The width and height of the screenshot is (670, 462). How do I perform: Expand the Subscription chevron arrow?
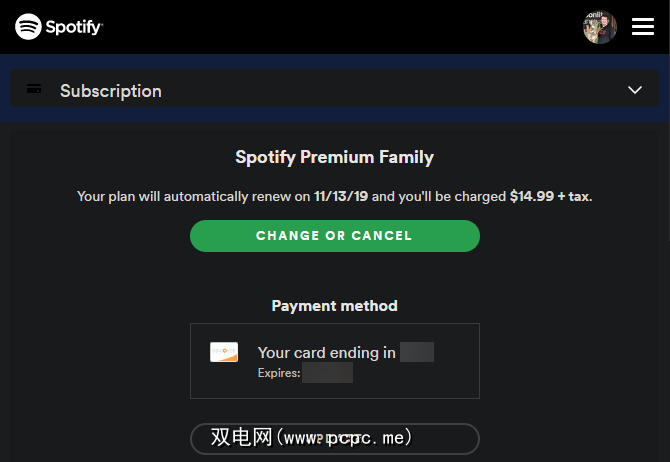click(635, 90)
